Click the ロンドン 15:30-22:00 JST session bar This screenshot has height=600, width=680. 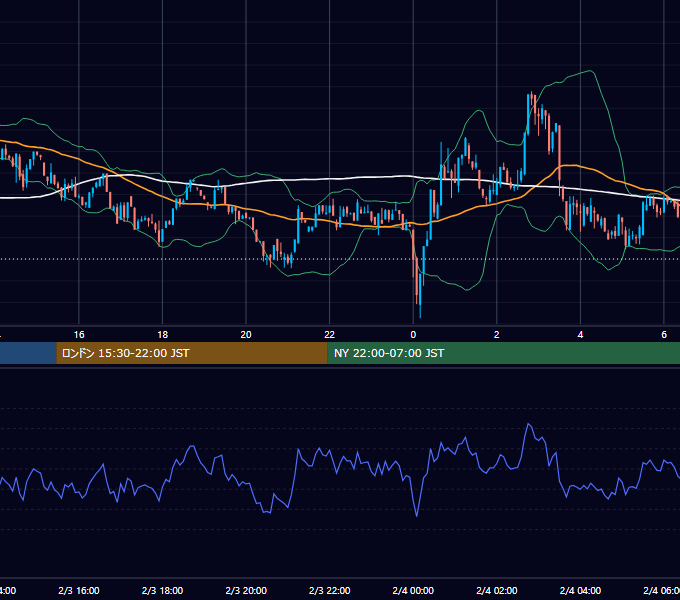click(x=192, y=353)
